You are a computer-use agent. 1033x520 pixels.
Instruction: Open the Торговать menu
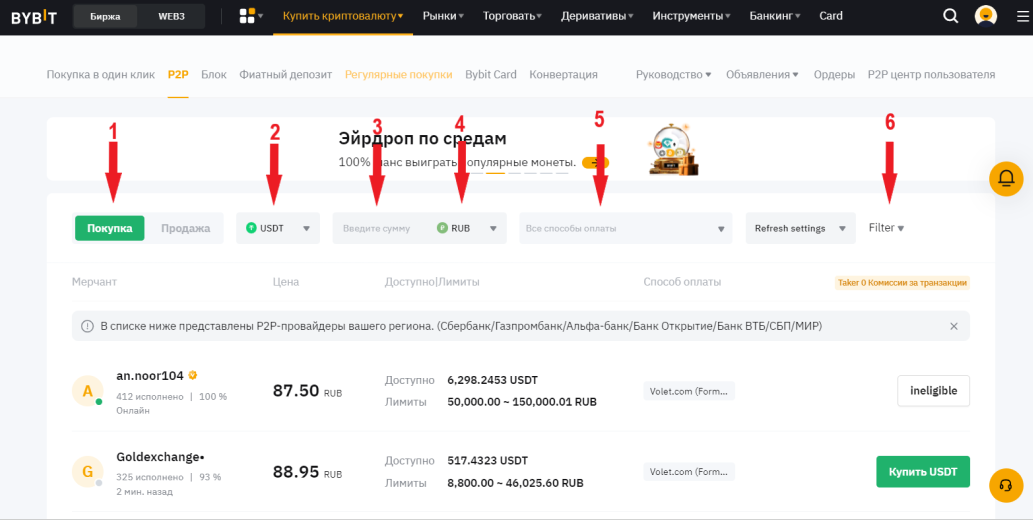click(x=513, y=16)
